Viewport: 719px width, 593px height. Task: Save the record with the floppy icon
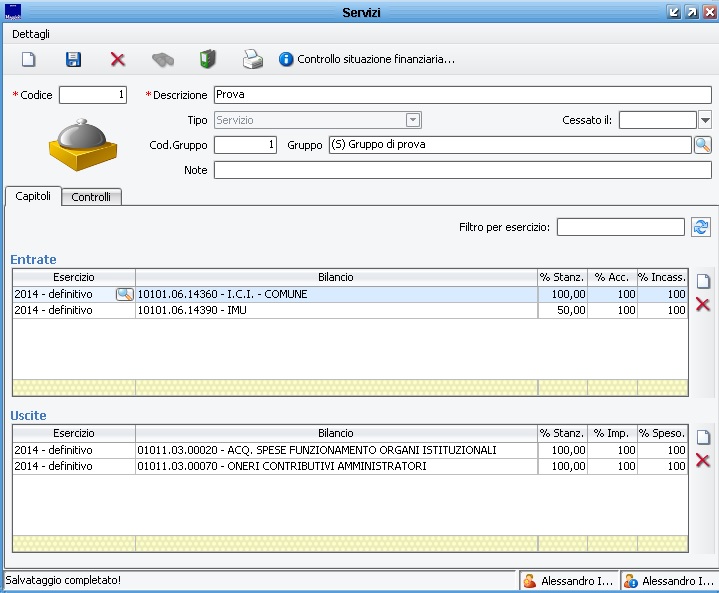[x=74, y=59]
